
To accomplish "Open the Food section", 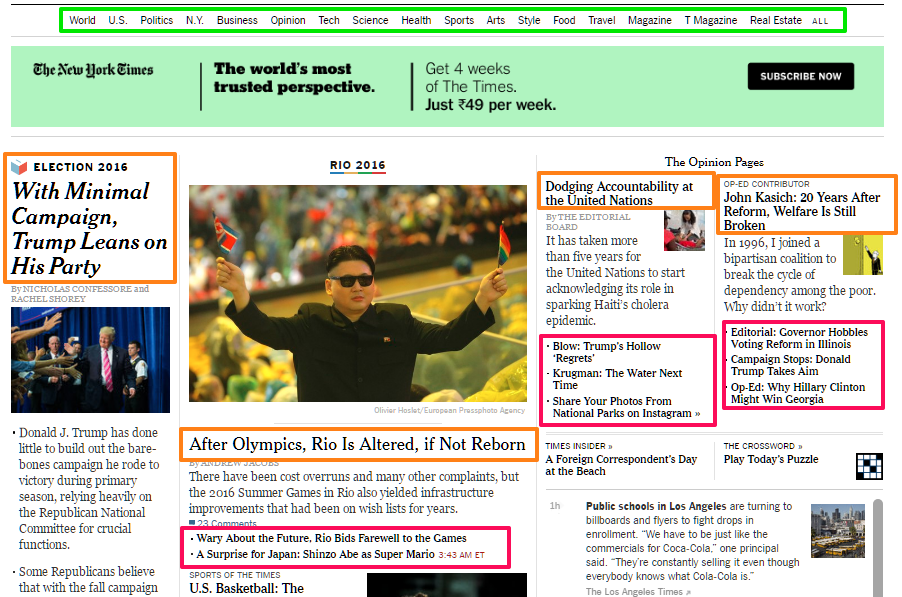I will [x=564, y=20].
